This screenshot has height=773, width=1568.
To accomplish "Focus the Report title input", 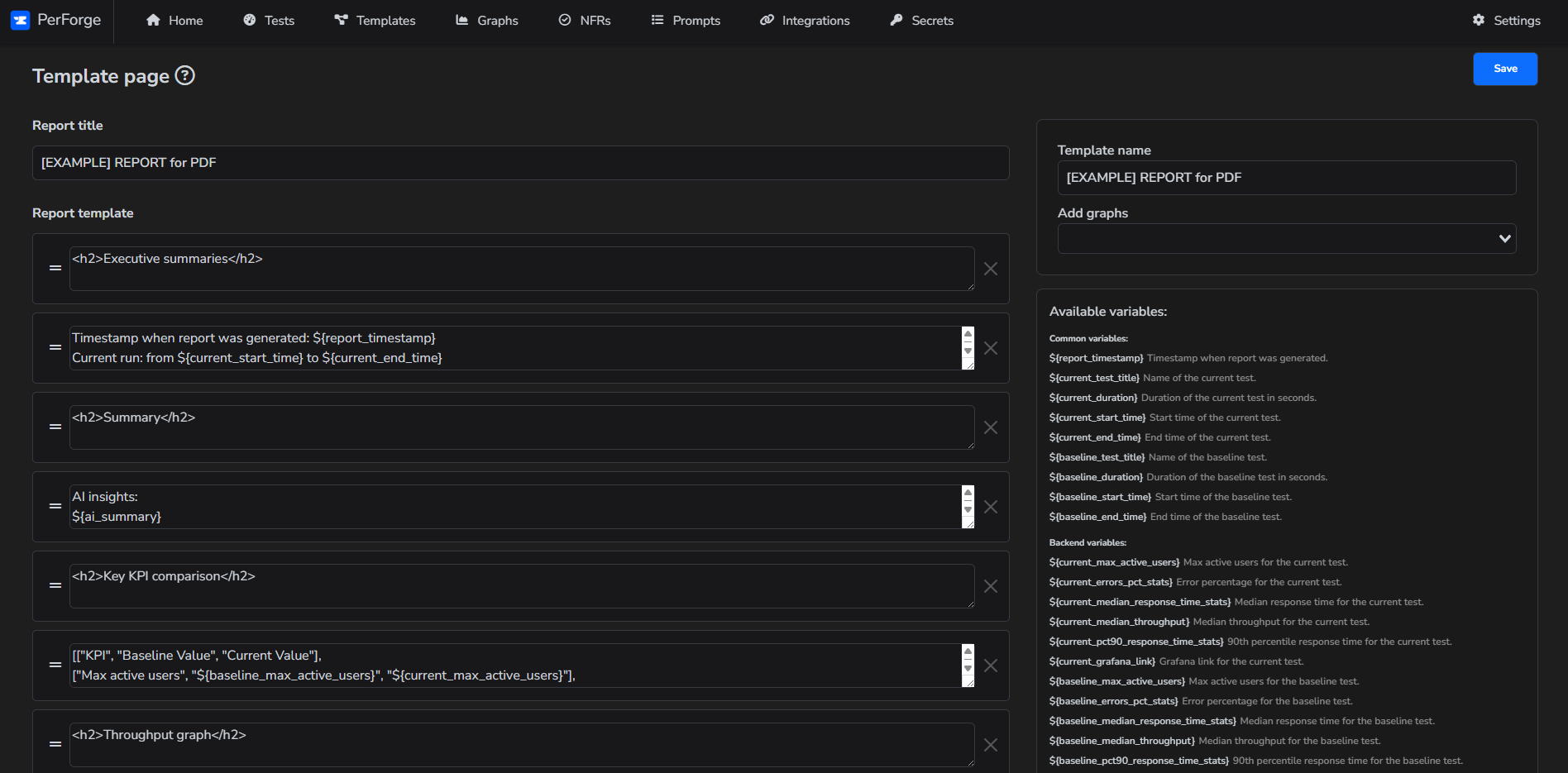I will click(521, 162).
